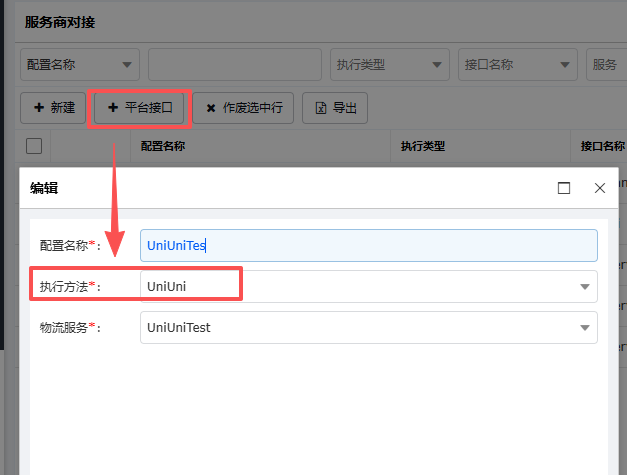Viewport: 627px width, 475px height.
Task: Sort by the 配置名称 column header
Action: 163,146
